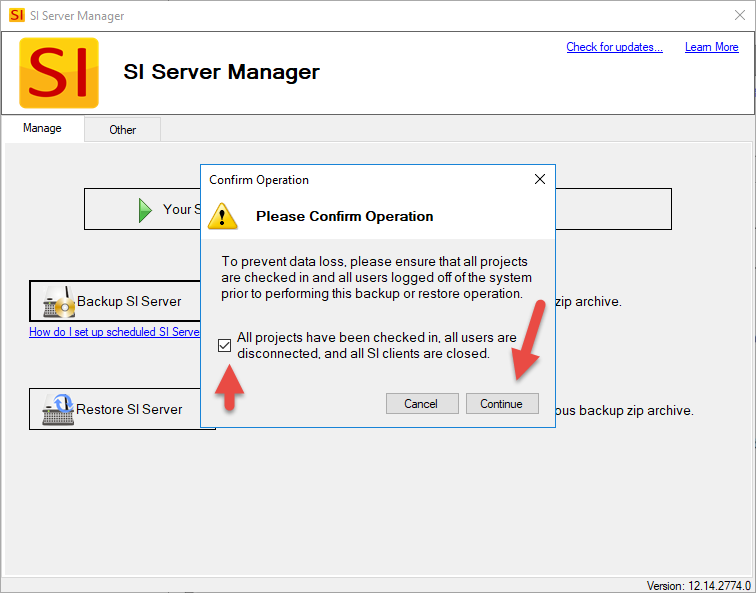Open the Check for updates link
The width and height of the screenshot is (756, 593).
[614, 47]
